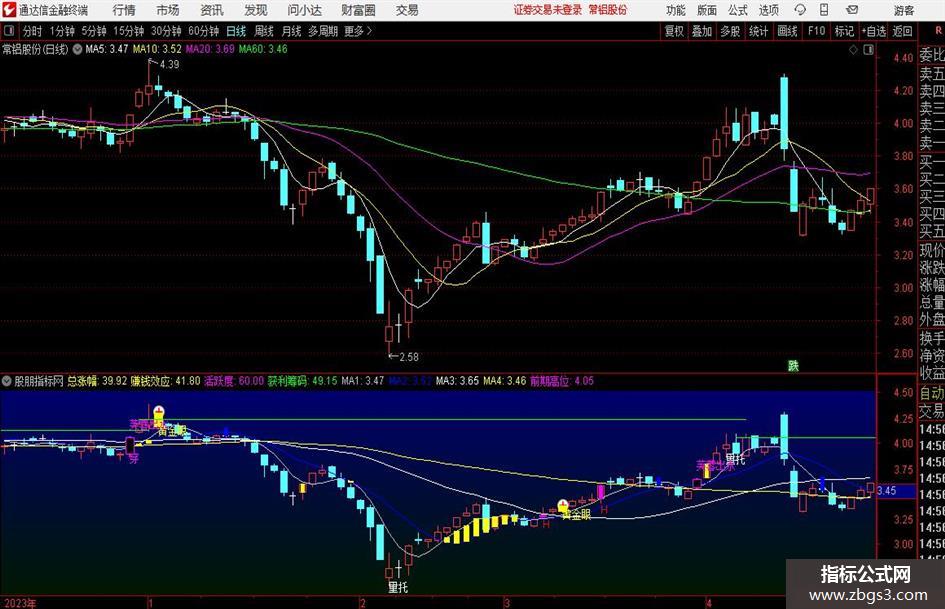Click the 2023年 date axis label
Viewport: 945px width, 609px height.
20,603
